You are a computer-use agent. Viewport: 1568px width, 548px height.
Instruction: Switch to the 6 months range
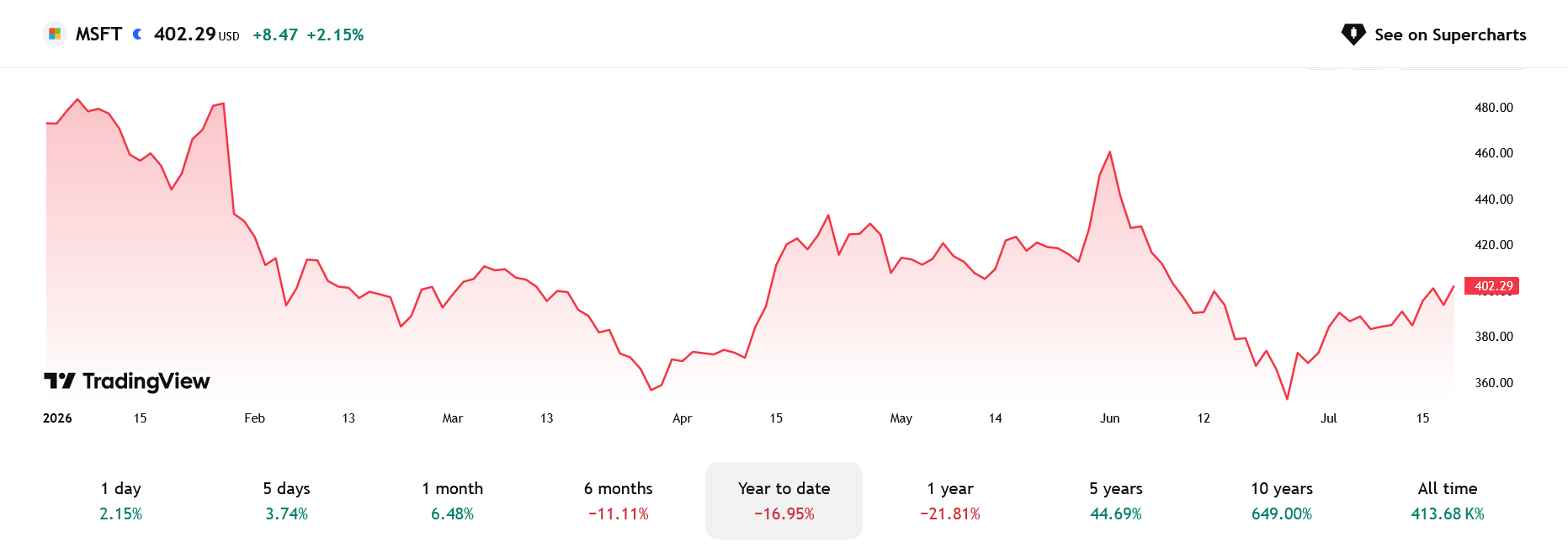point(619,500)
